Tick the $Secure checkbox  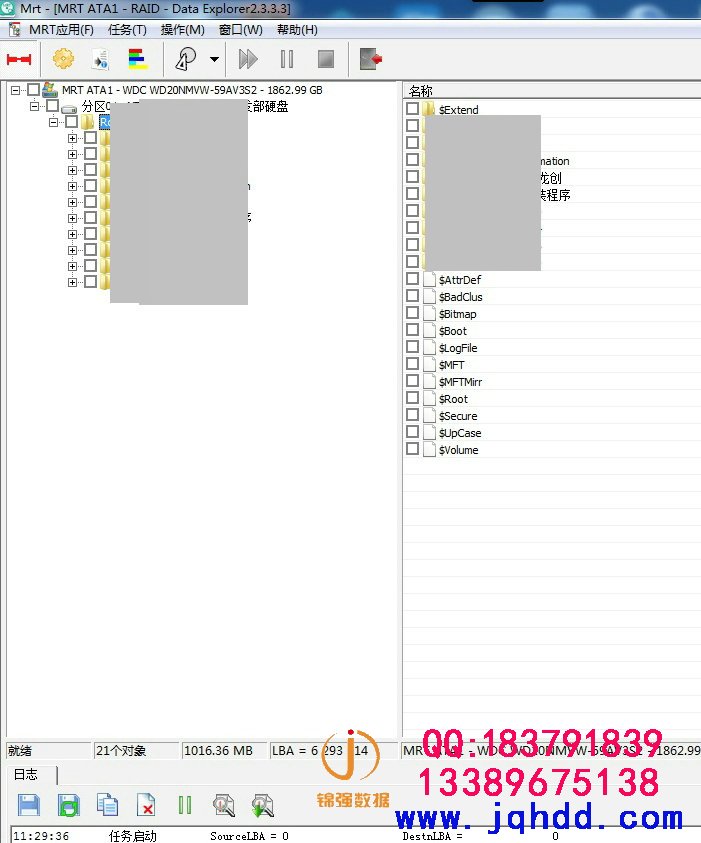tap(412, 415)
